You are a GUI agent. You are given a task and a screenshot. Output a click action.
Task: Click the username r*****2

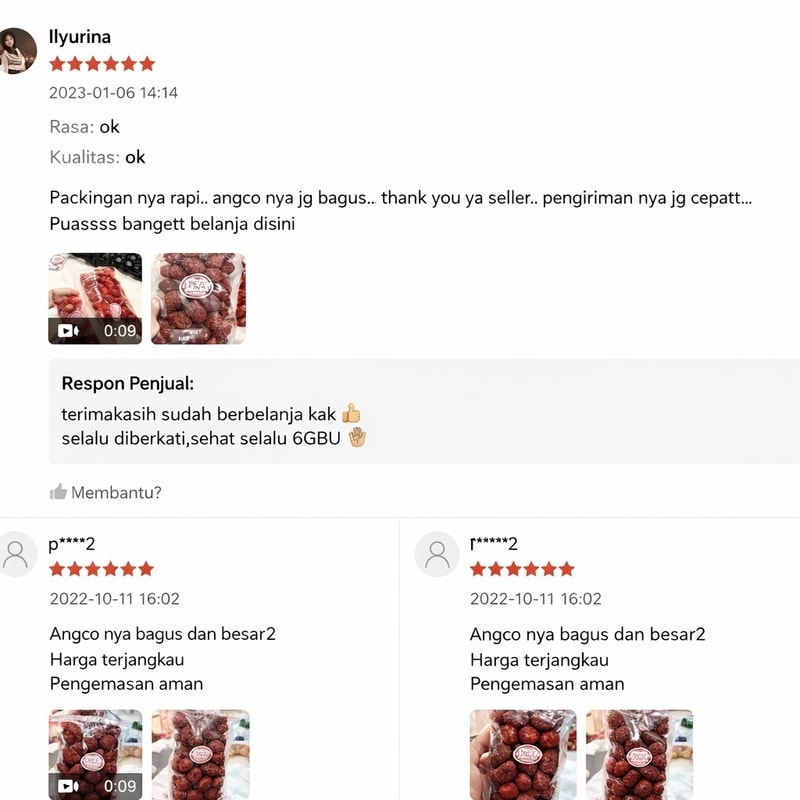(x=494, y=544)
